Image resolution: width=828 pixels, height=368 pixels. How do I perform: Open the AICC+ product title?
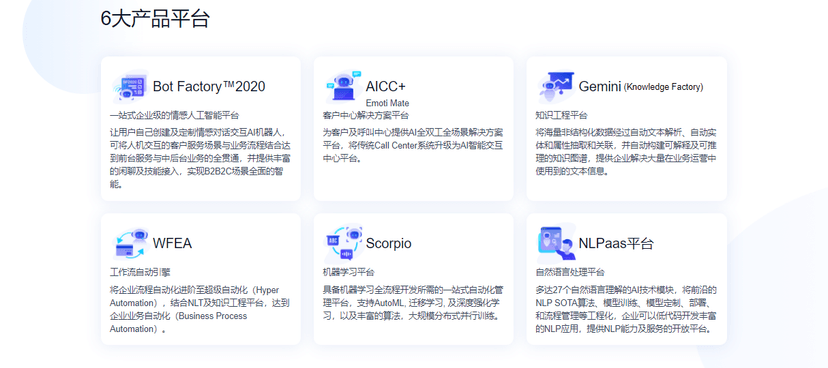pyautogui.click(x=385, y=86)
